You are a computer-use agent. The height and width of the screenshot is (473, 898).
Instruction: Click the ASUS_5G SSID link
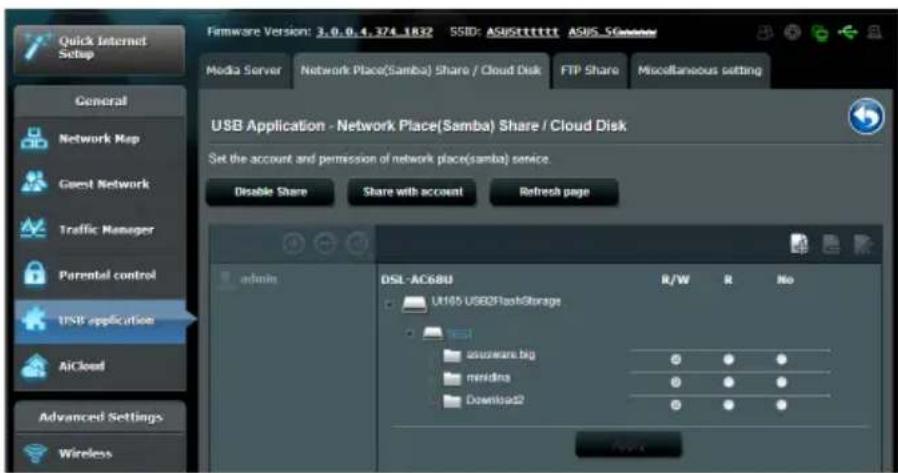point(612,32)
